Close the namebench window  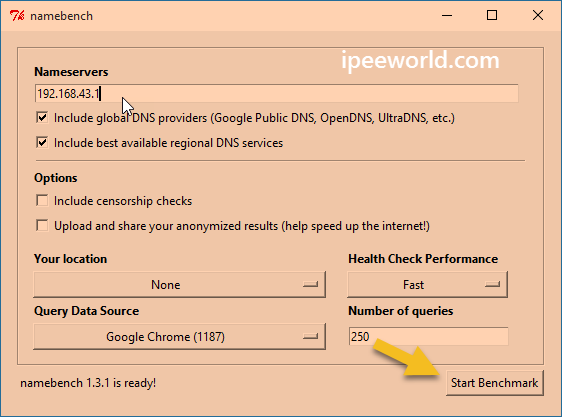point(538,15)
